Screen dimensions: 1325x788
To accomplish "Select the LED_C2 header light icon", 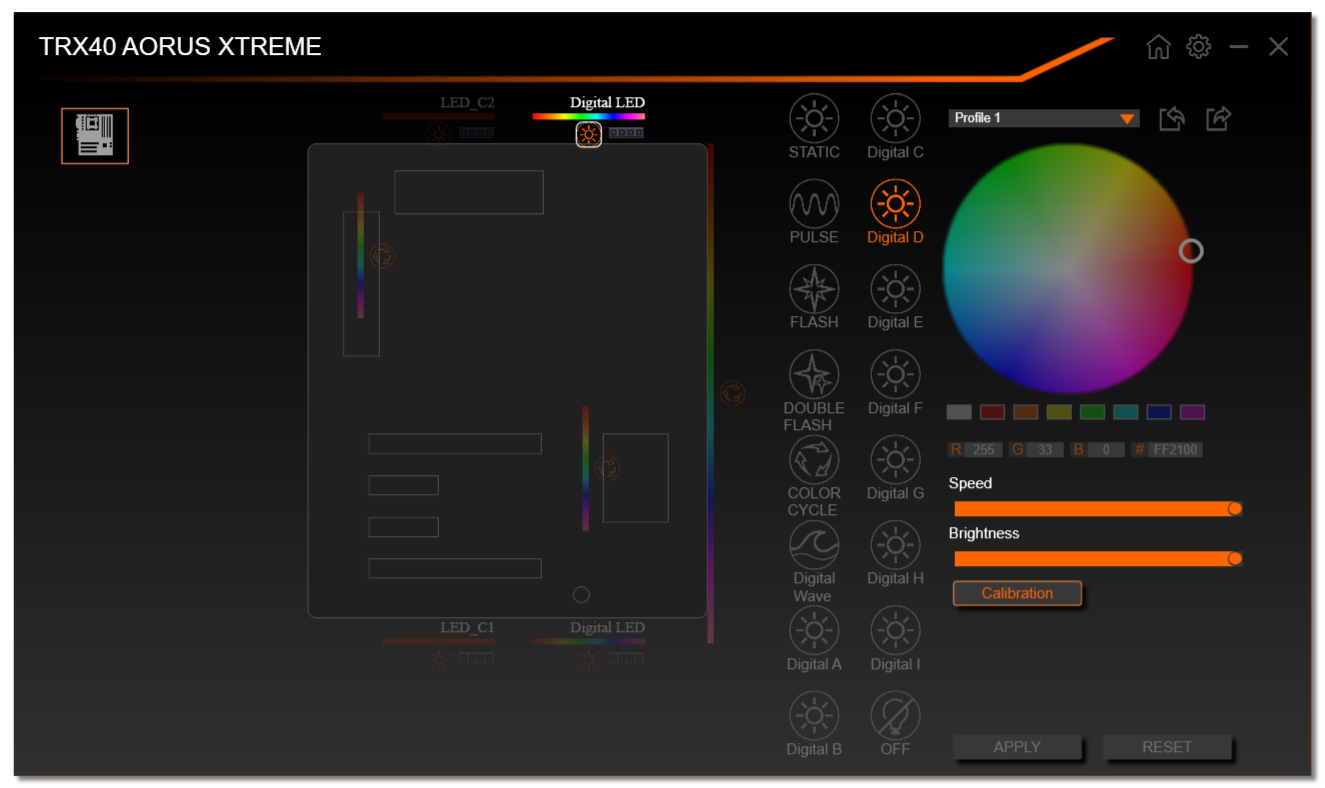I will click(x=438, y=133).
